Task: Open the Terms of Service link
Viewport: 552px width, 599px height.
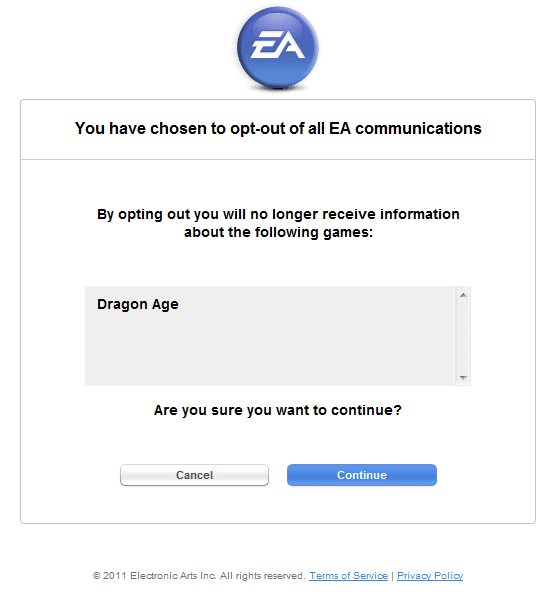Action: pyautogui.click(x=348, y=576)
